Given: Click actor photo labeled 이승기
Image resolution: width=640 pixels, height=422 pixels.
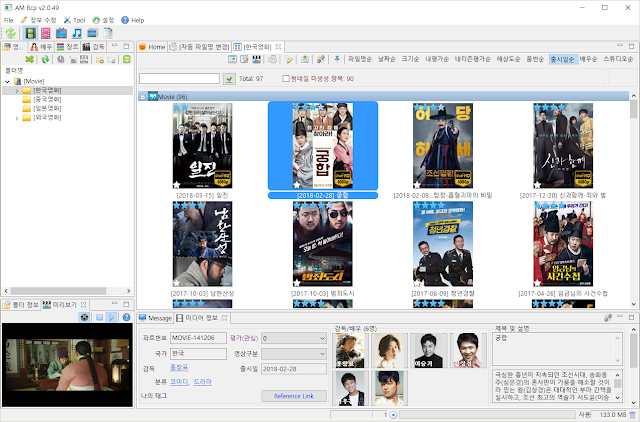Looking at the screenshot, I should point(428,351).
